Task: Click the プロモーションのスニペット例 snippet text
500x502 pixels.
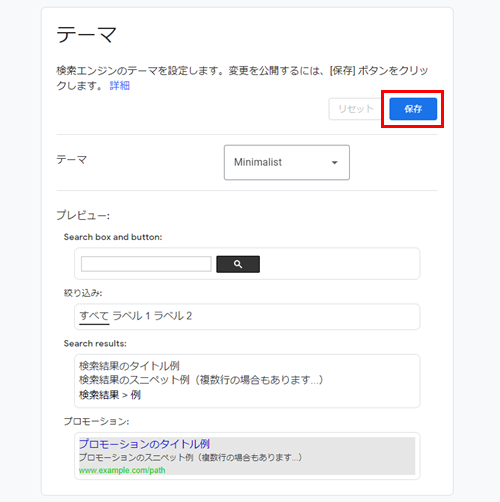Action: point(190,457)
